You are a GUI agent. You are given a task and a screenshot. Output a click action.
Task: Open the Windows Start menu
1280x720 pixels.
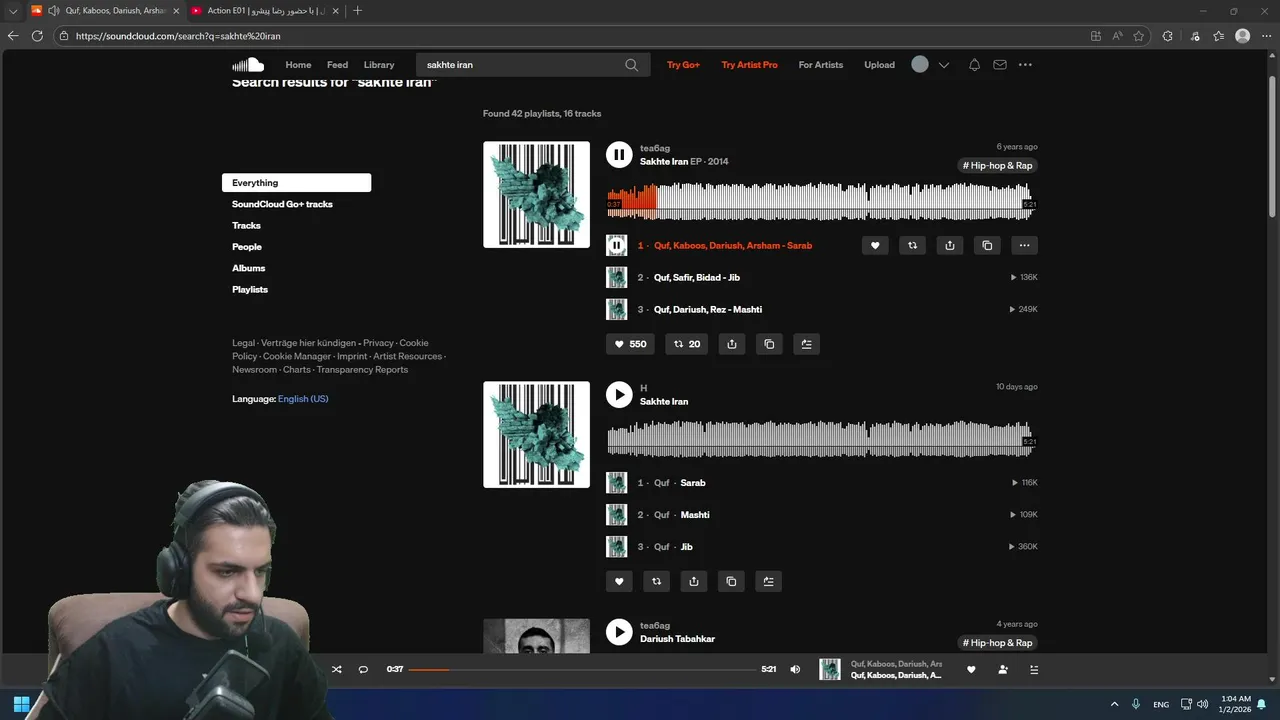pyautogui.click(x=21, y=704)
